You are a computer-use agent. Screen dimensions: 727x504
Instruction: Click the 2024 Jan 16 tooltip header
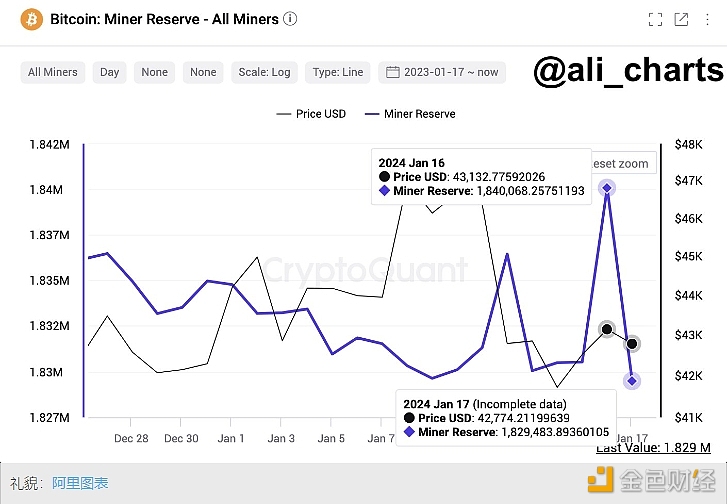412,163
